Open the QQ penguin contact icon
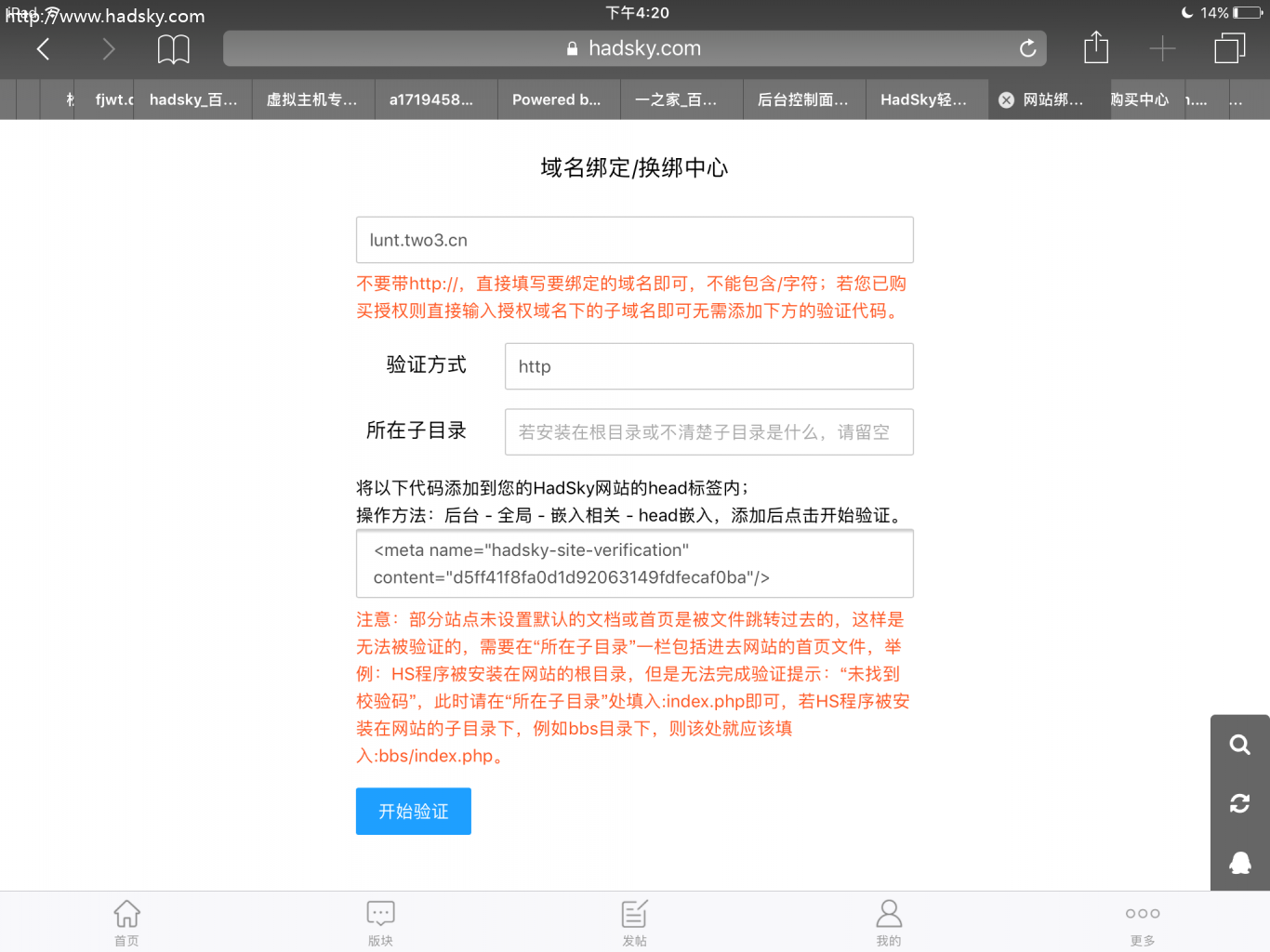The width and height of the screenshot is (1270, 952). tap(1239, 863)
